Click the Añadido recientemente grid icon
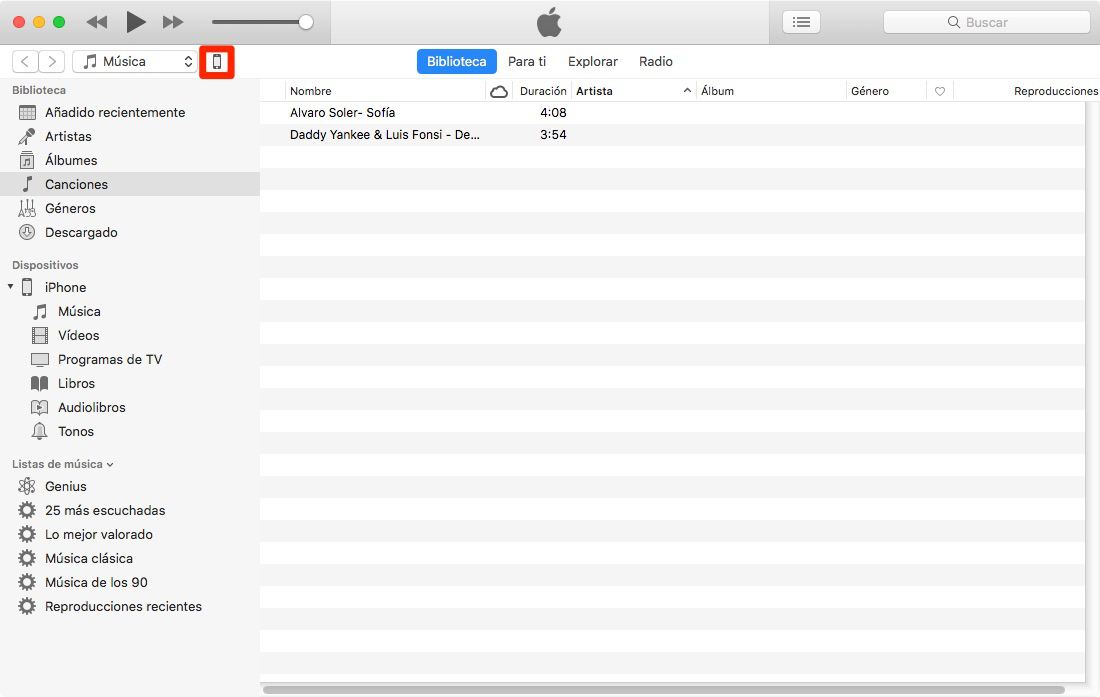This screenshot has height=697, width=1100. [x=27, y=112]
